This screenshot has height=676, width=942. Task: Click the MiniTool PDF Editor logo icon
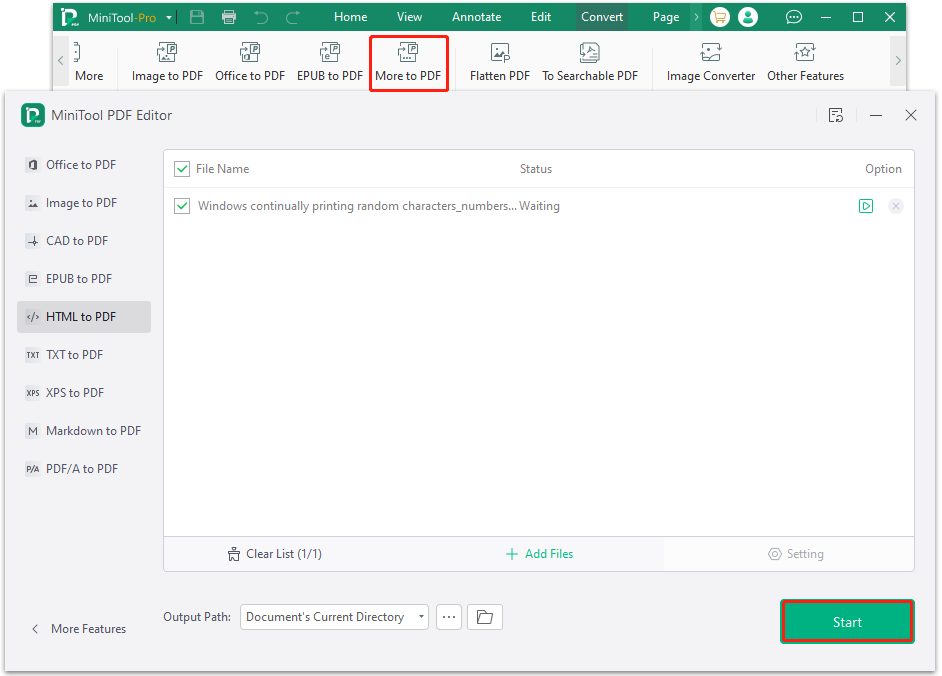click(x=32, y=115)
